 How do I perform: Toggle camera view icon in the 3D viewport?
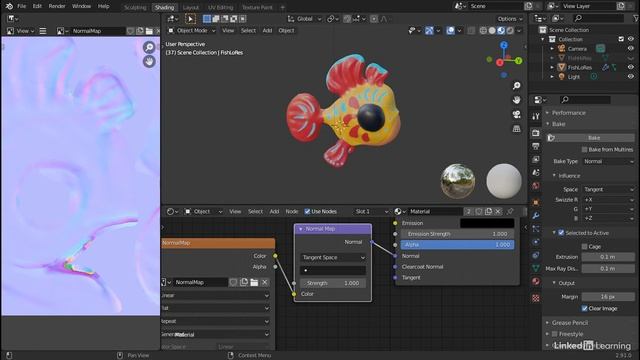pos(516,114)
